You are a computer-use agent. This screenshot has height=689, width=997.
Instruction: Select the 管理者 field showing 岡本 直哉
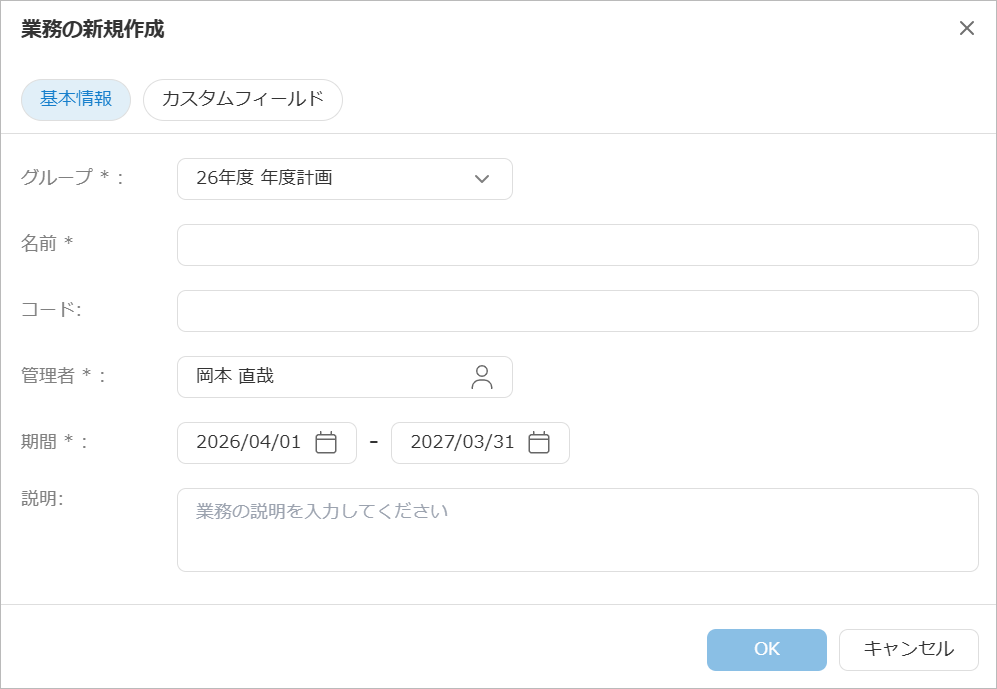[320, 377]
